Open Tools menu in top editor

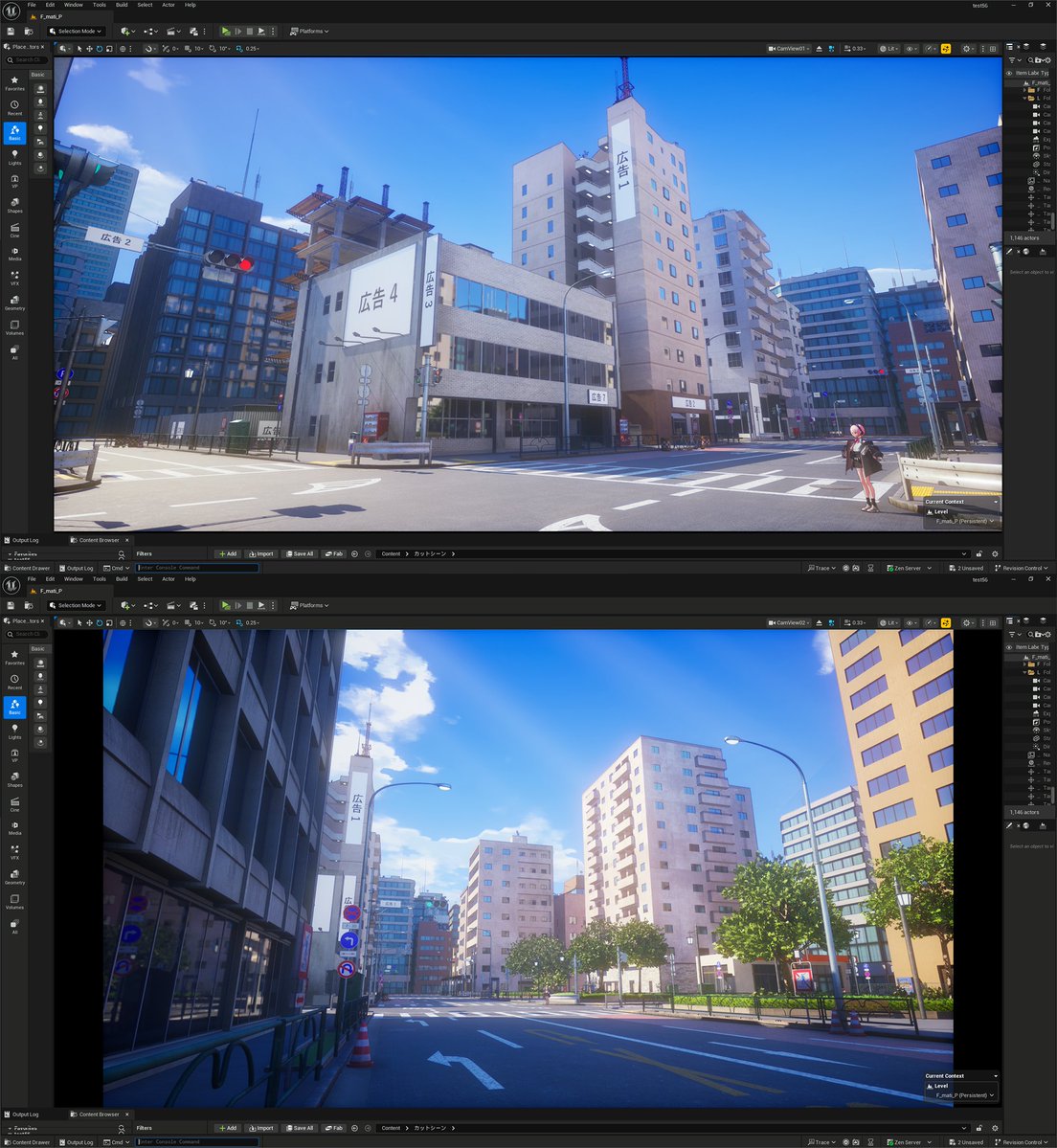[x=99, y=5]
